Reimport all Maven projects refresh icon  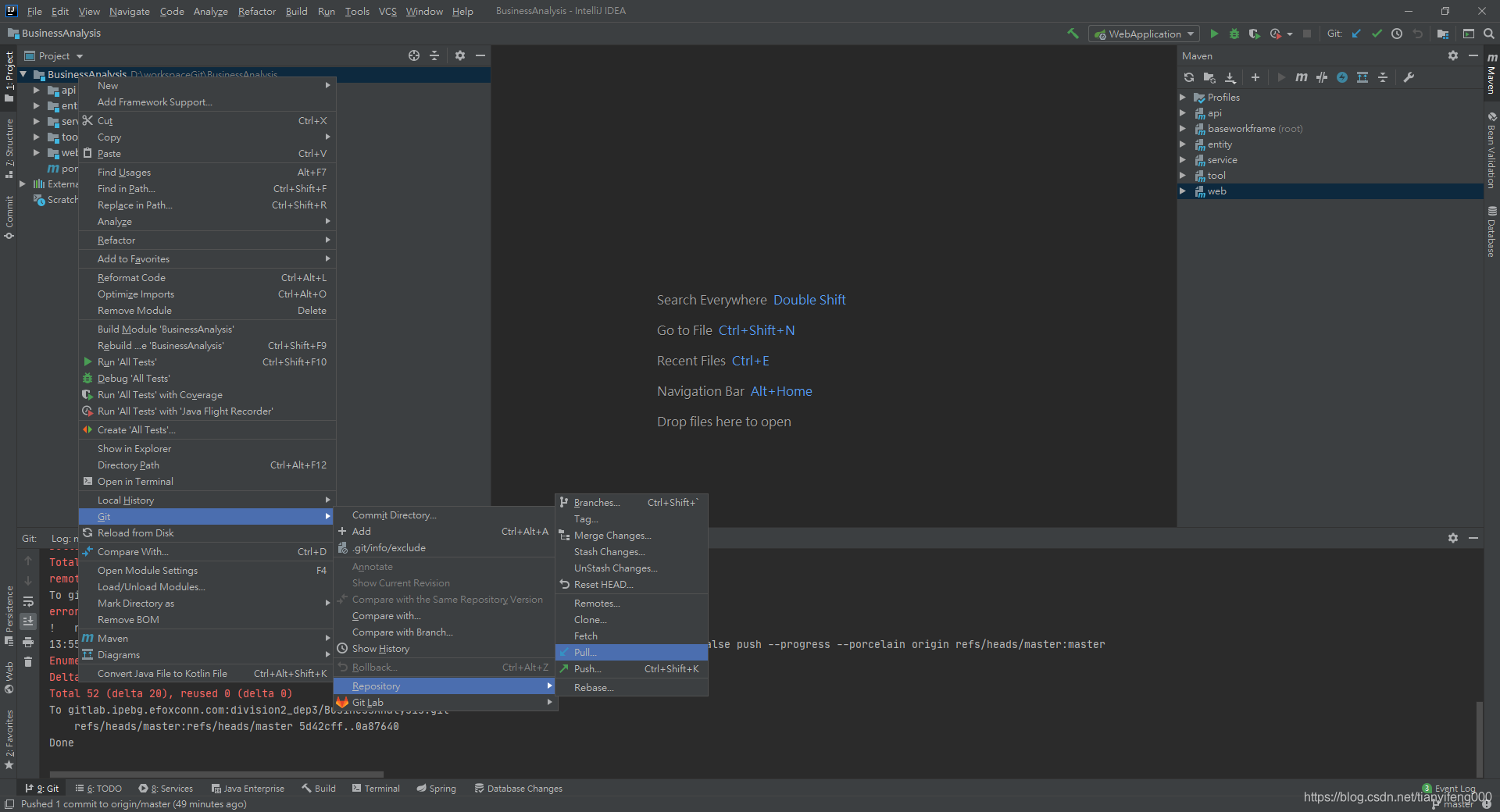[x=1189, y=77]
